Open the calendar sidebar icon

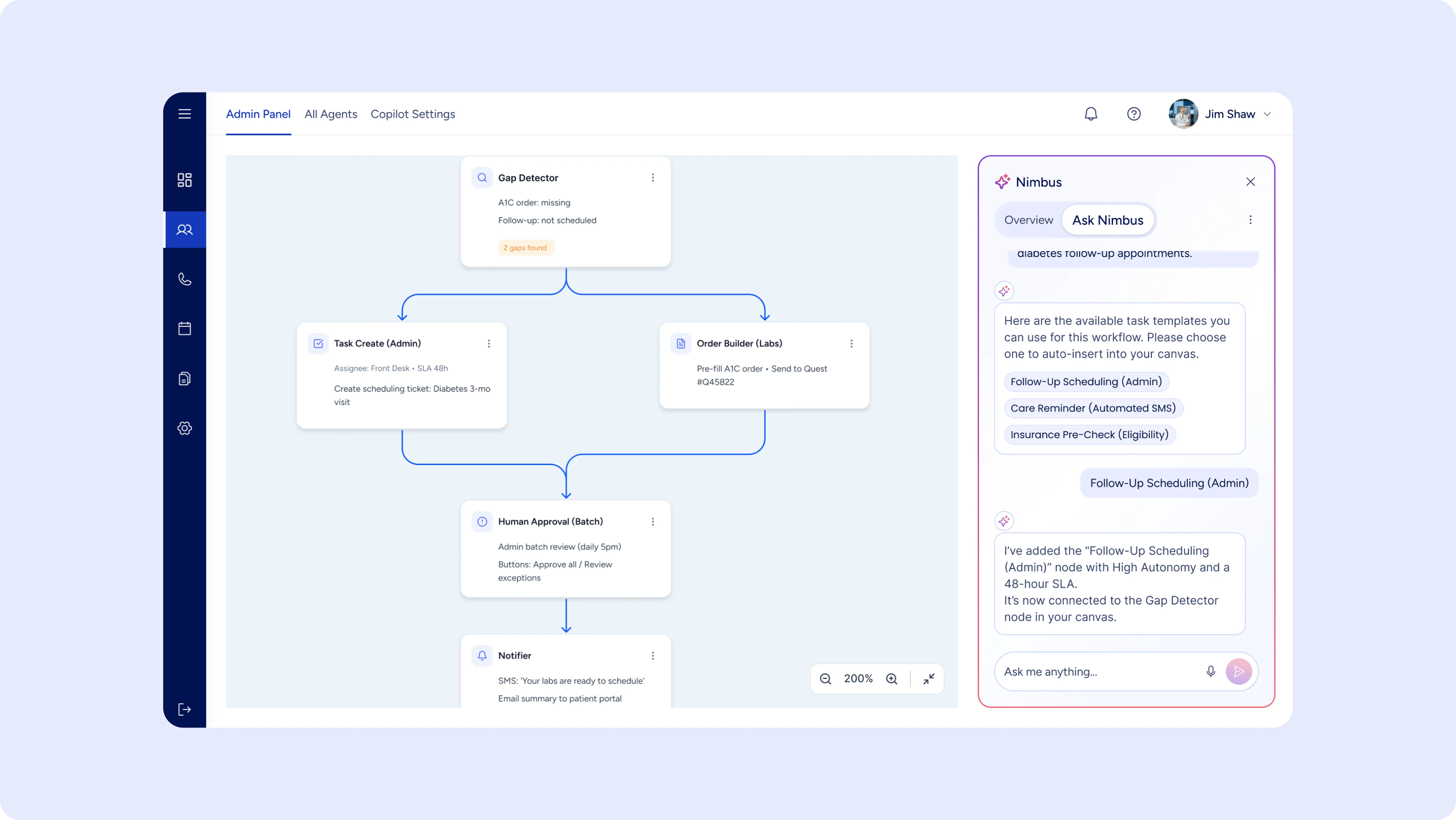(184, 329)
